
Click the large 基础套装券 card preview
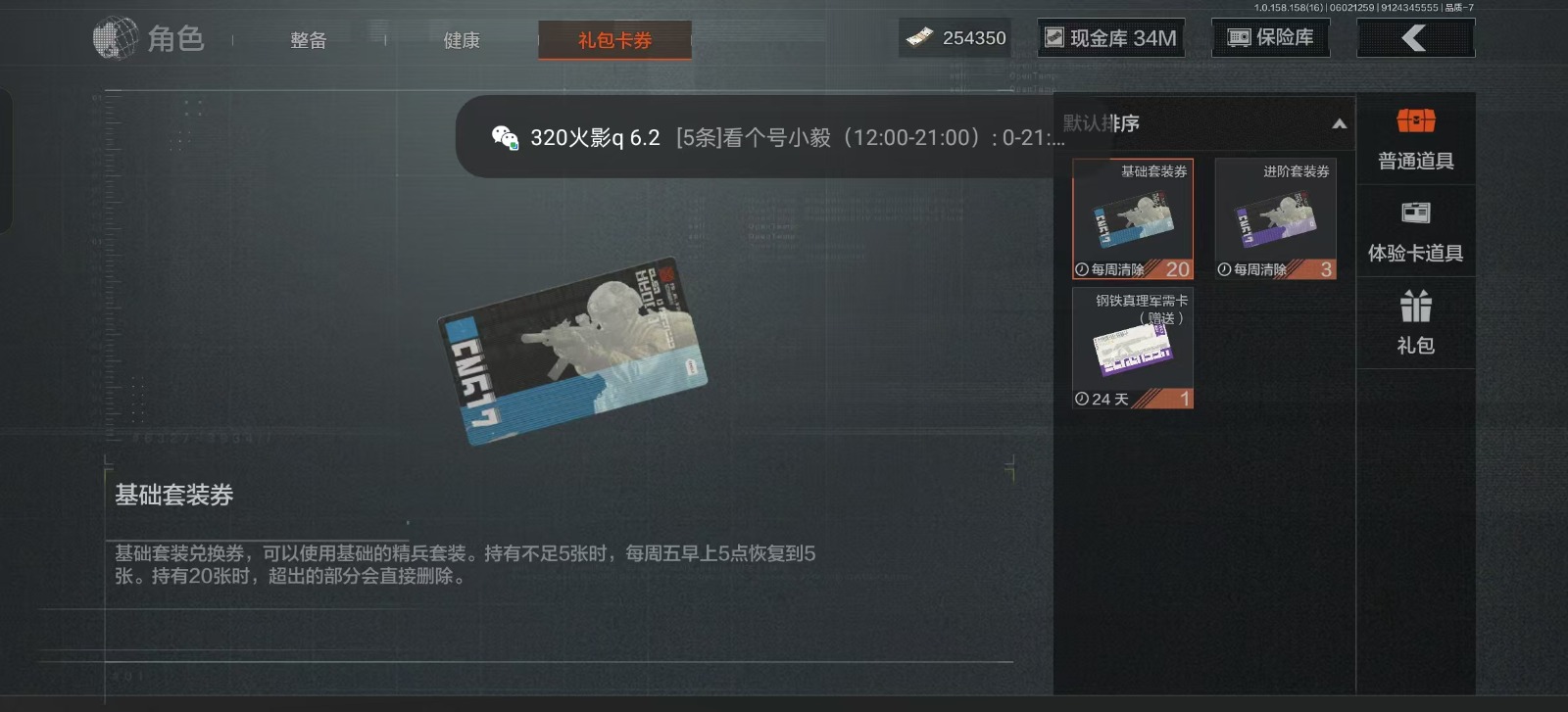572,351
